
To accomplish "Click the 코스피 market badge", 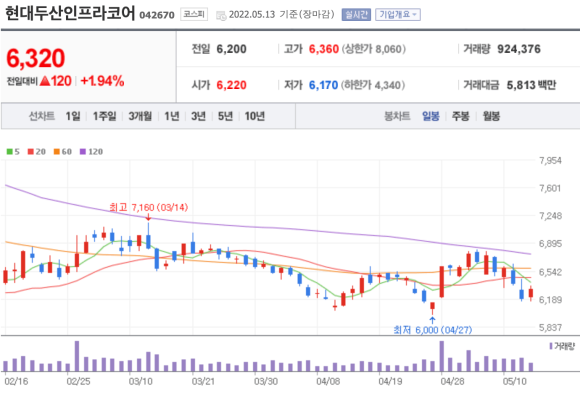I will coord(194,14).
